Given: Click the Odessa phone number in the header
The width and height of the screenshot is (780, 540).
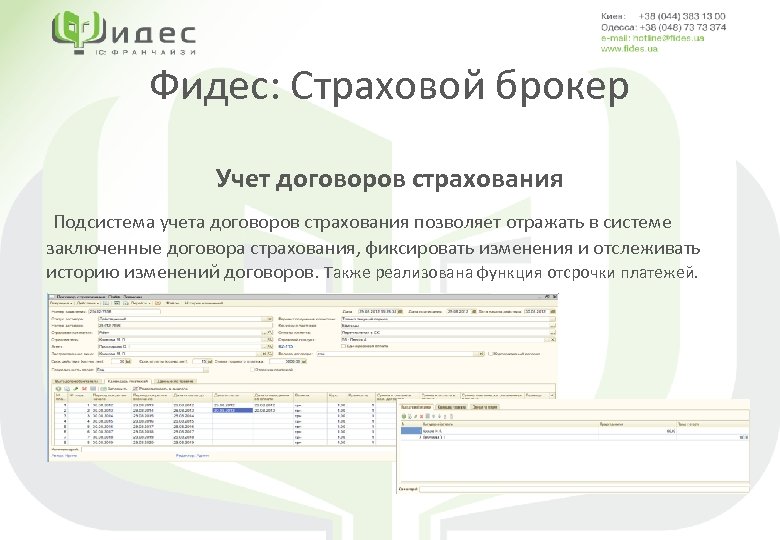Looking at the screenshot, I should pyautogui.click(x=682, y=27).
